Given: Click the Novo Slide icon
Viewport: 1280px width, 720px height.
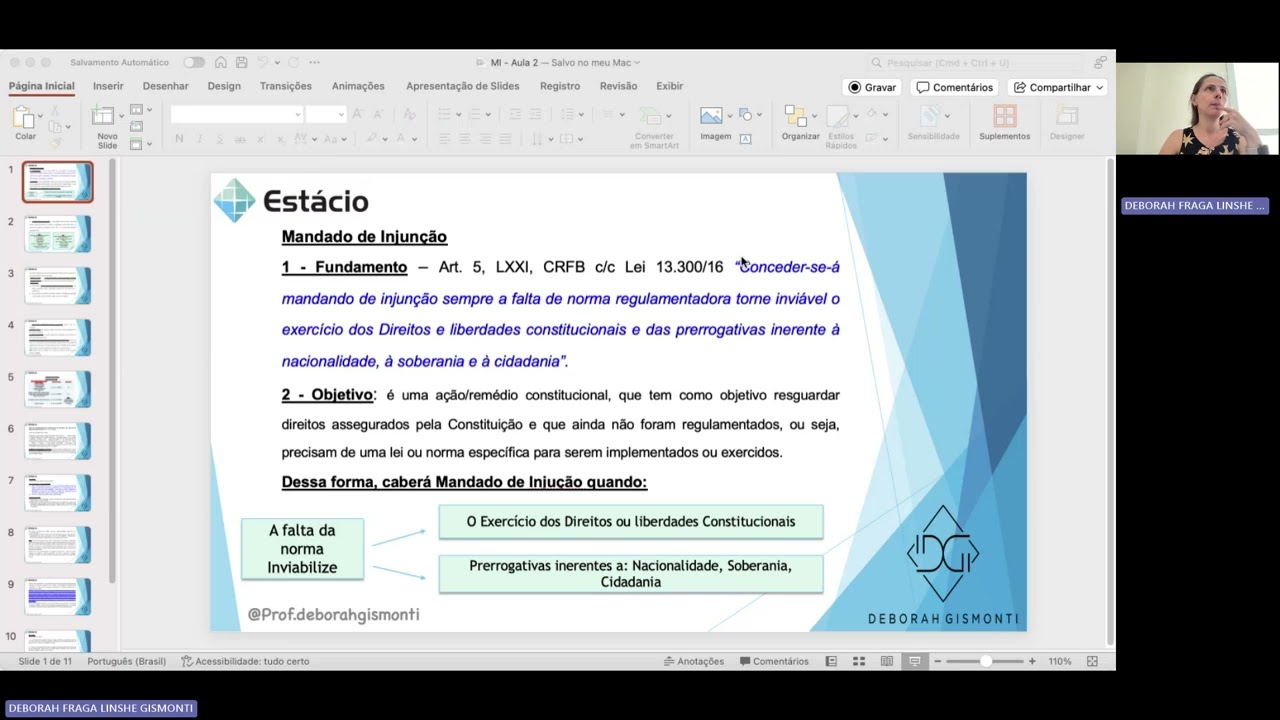Looking at the screenshot, I should (103, 117).
